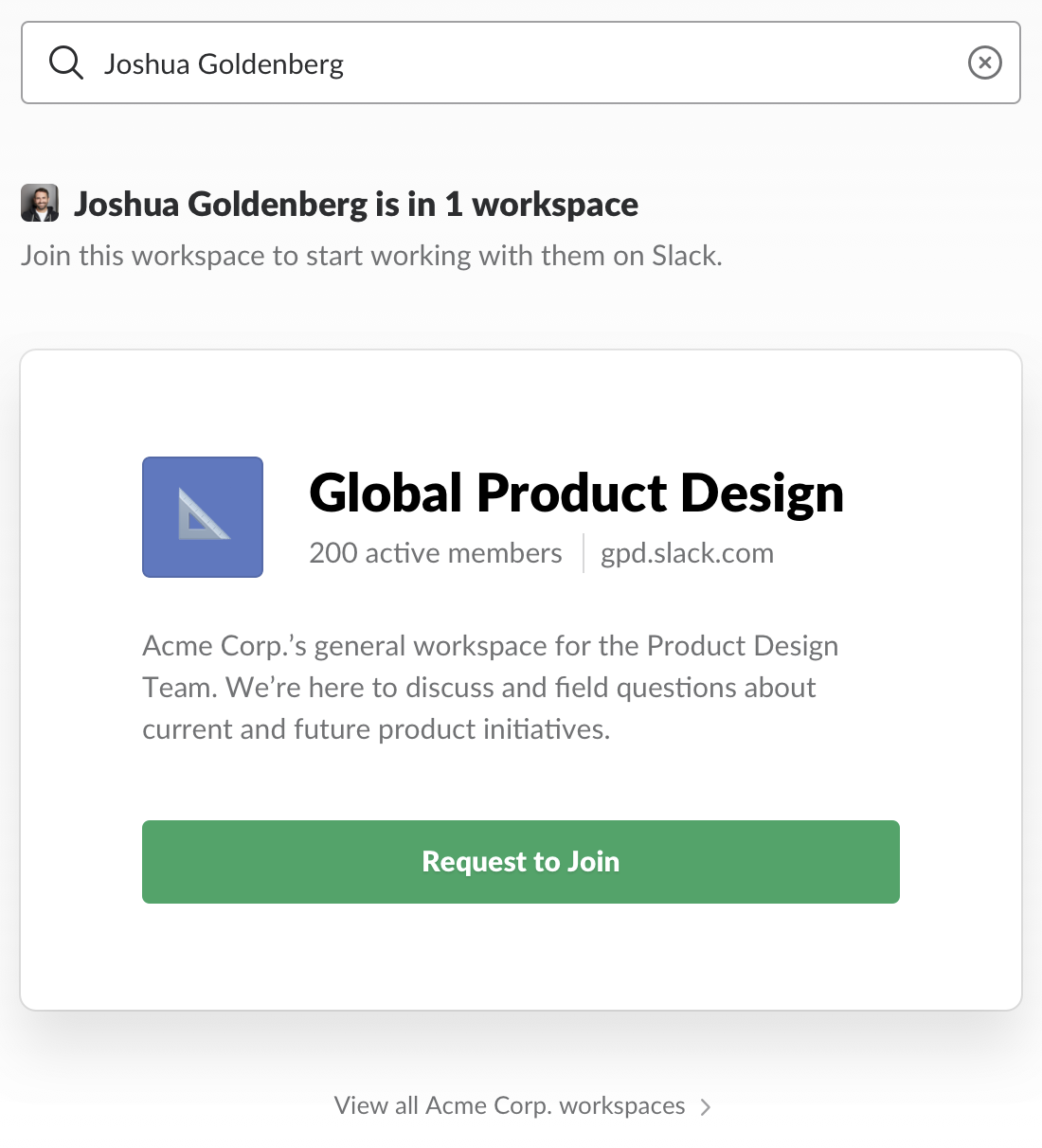This screenshot has width=1042, height=1148.
Task: Open Joshua Goldenberg's profile photo avatar
Action: tap(40, 204)
